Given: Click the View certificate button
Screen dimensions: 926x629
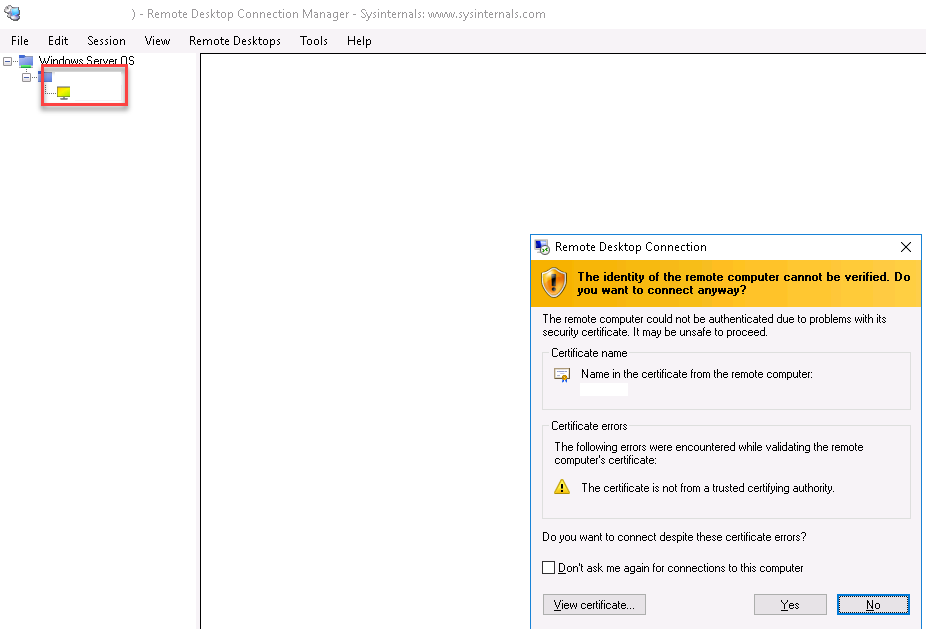Looking at the screenshot, I should coord(594,605).
